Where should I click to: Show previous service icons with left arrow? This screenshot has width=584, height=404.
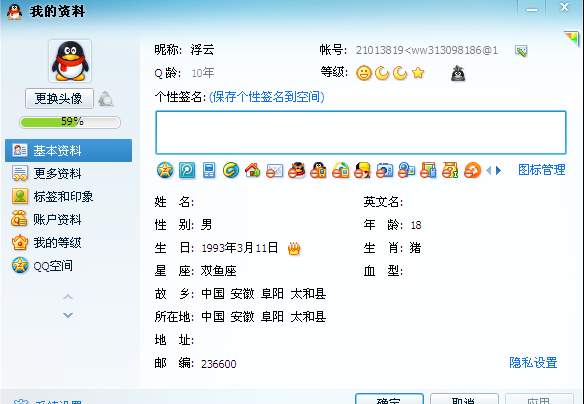coord(489,171)
